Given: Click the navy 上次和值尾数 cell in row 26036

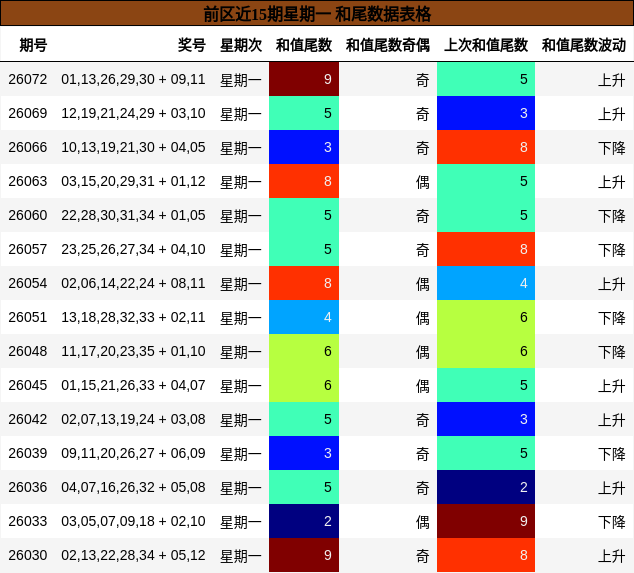Looking at the screenshot, I should [x=486, y=487].
